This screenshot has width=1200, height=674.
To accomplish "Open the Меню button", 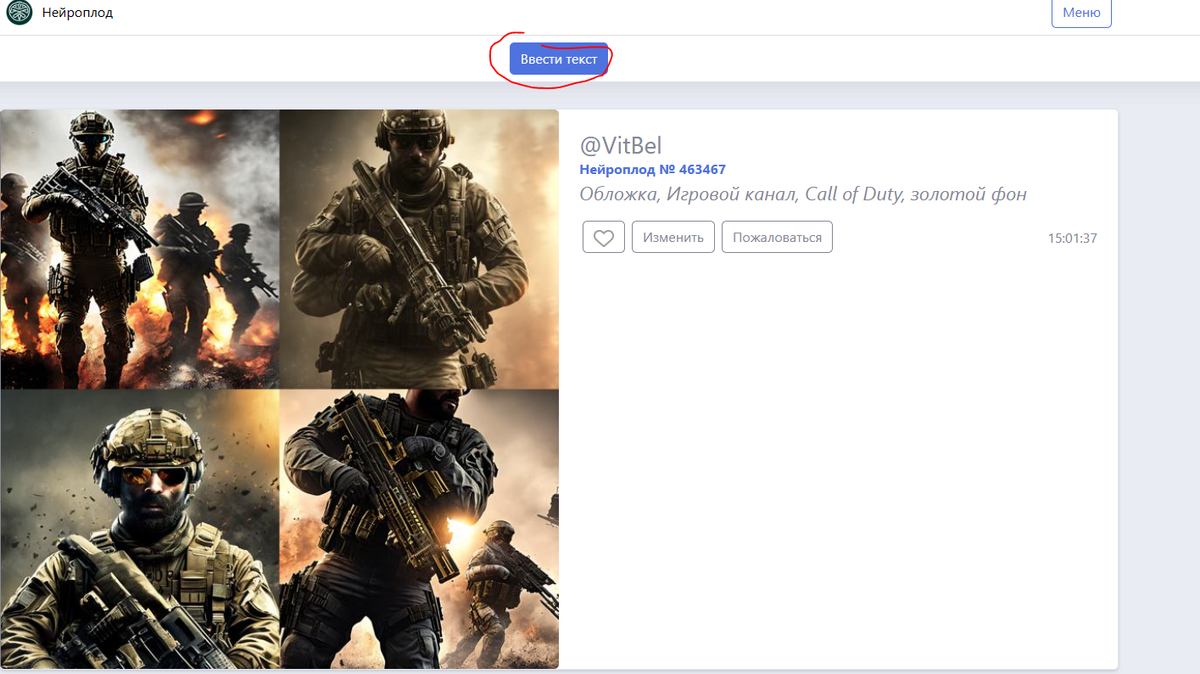I will (1081, 13).
